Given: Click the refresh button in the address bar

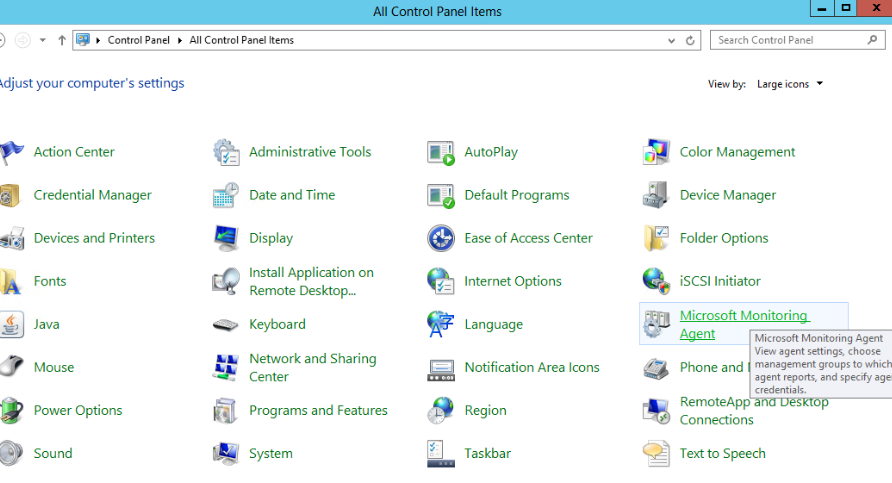Looking at the screenshot, I should click(x=690, y=40).
